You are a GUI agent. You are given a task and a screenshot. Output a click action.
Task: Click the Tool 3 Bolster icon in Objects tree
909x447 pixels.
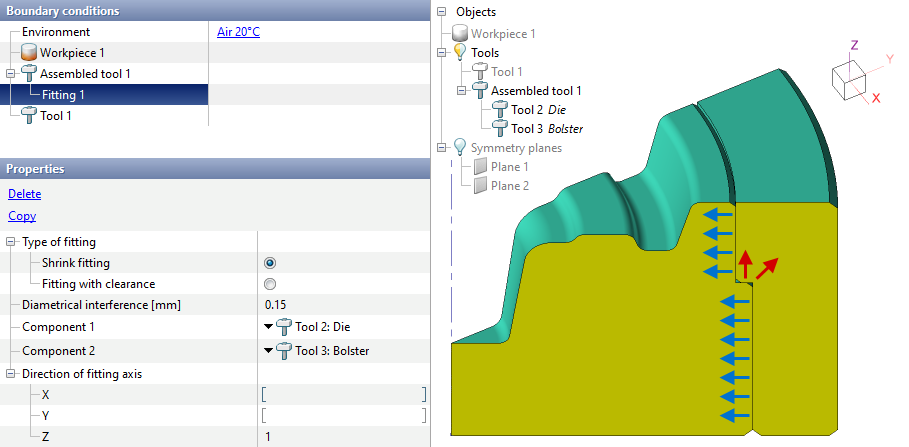[499, 129]
